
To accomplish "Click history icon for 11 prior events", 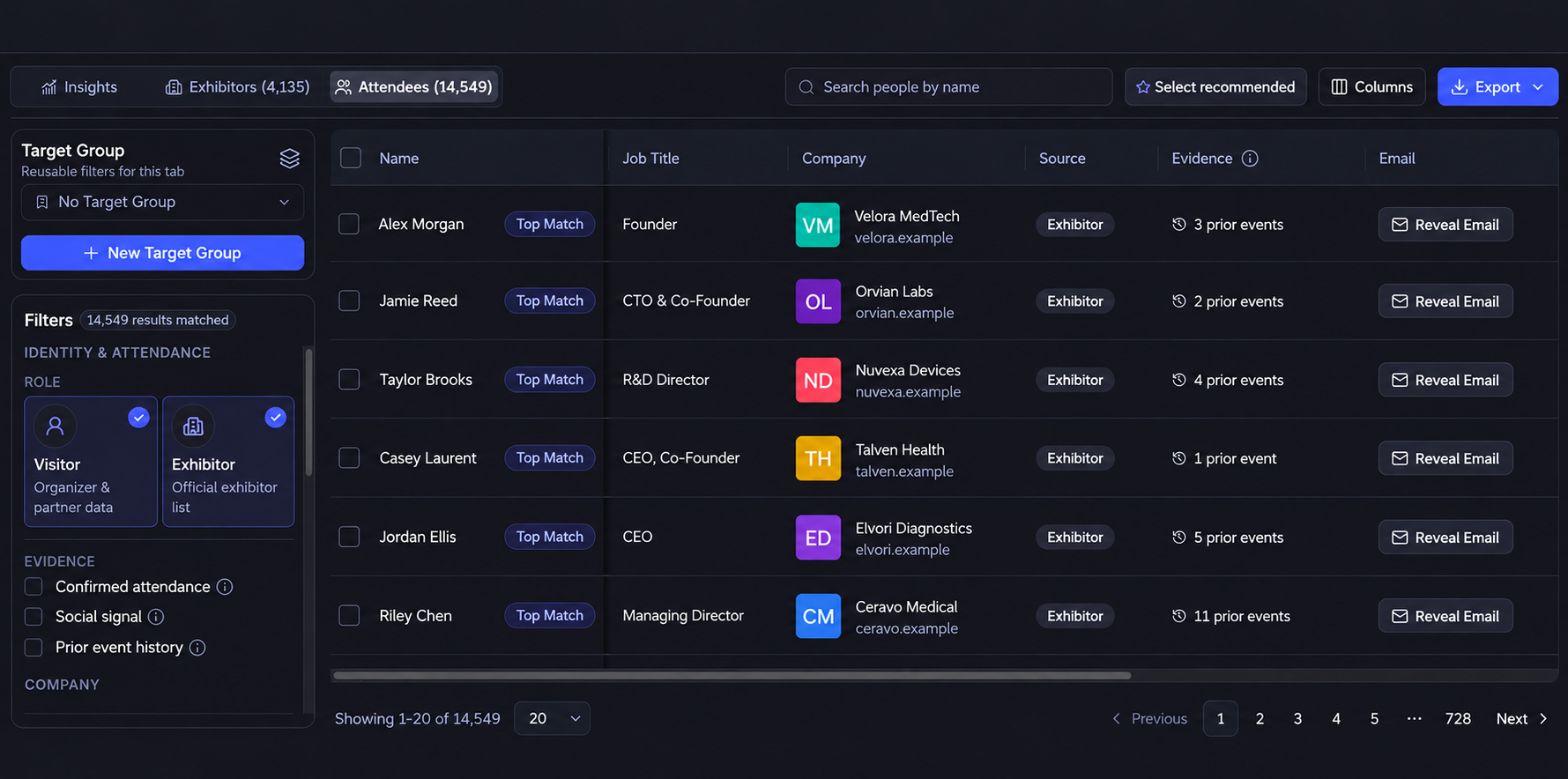I will click(x=1179, y=616).
